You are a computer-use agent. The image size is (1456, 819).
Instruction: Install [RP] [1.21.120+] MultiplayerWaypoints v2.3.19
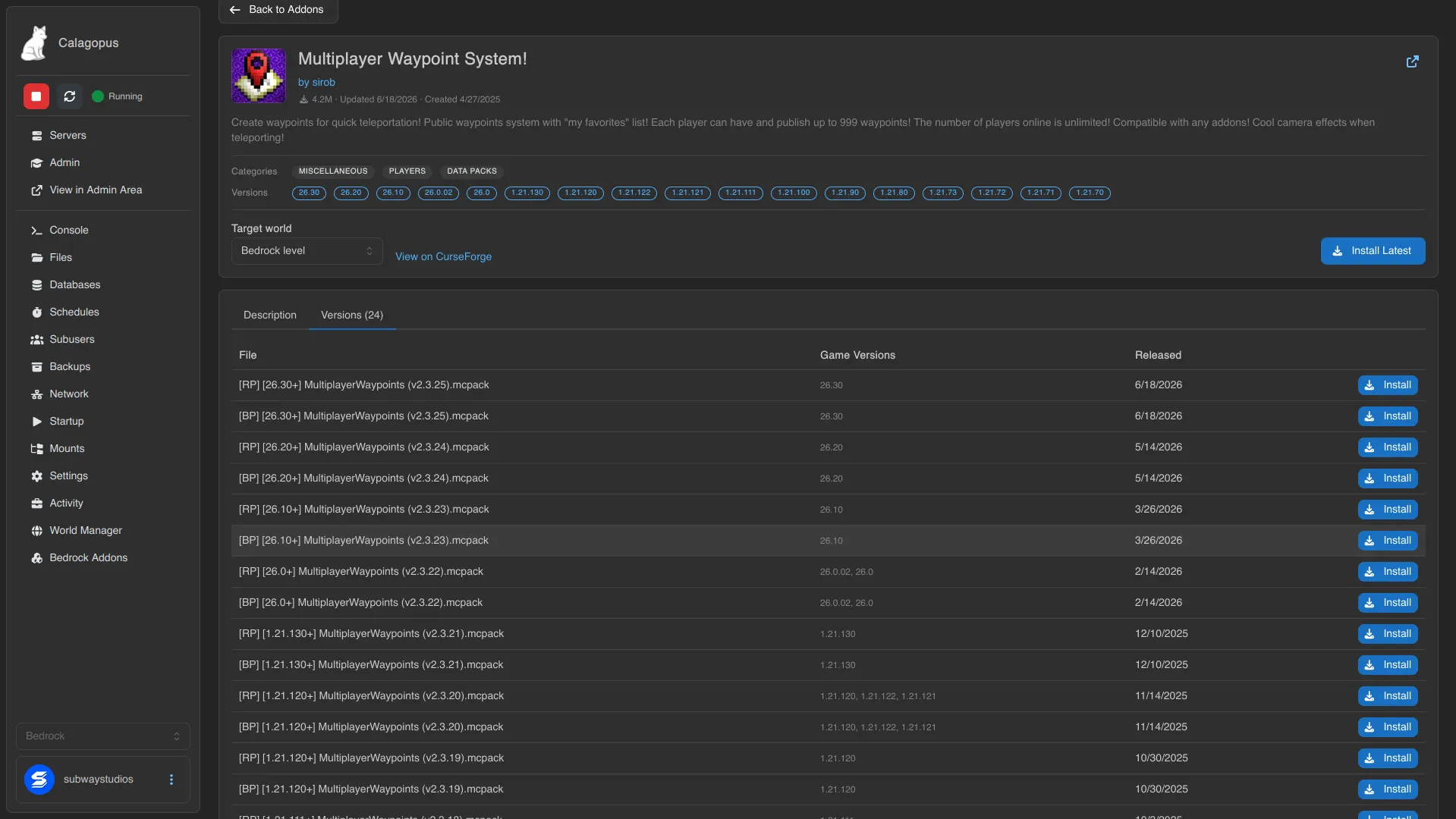point(1388,758)
